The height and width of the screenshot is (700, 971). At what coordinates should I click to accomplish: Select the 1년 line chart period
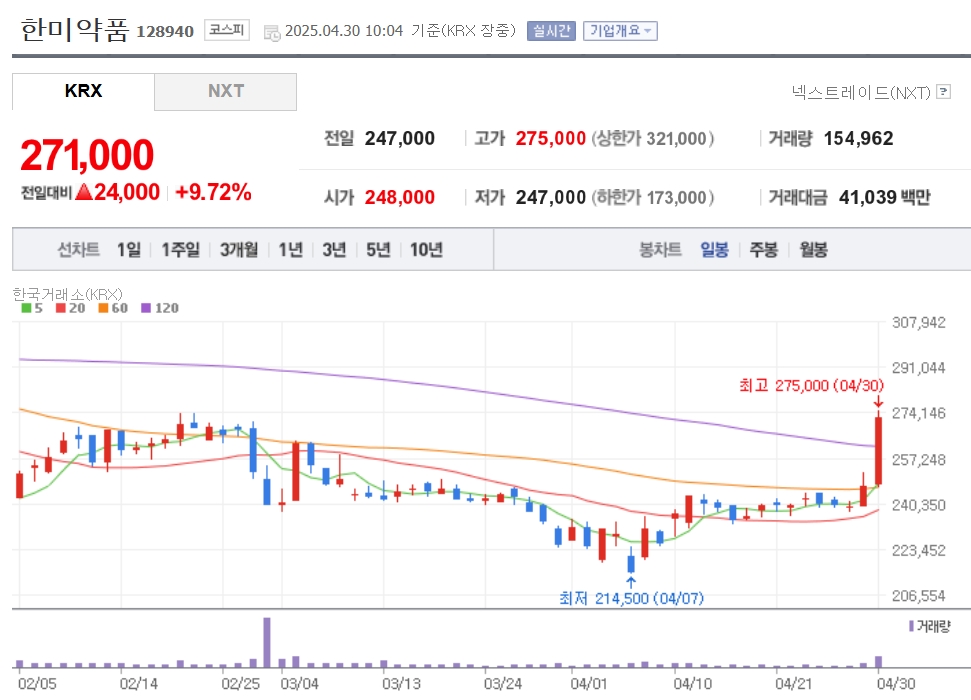pyautogui.click(x=290, y=250)
